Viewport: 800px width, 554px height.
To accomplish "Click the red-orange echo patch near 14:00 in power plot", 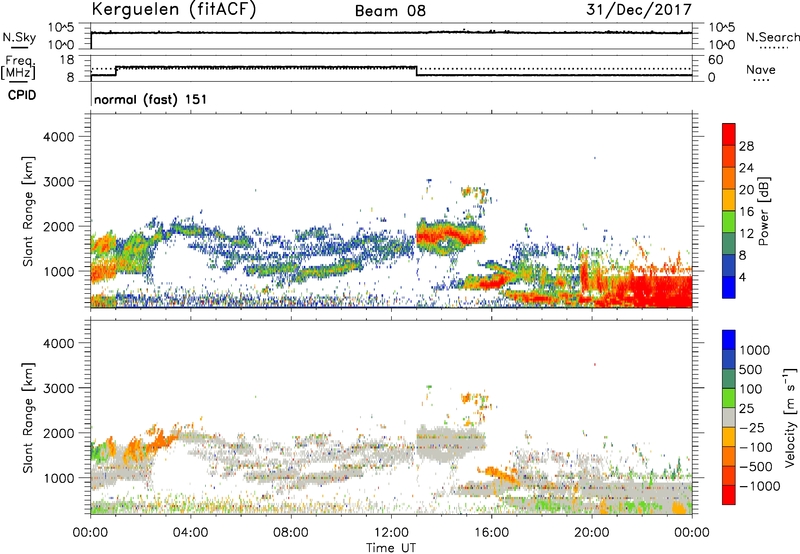I will (451, 235).
